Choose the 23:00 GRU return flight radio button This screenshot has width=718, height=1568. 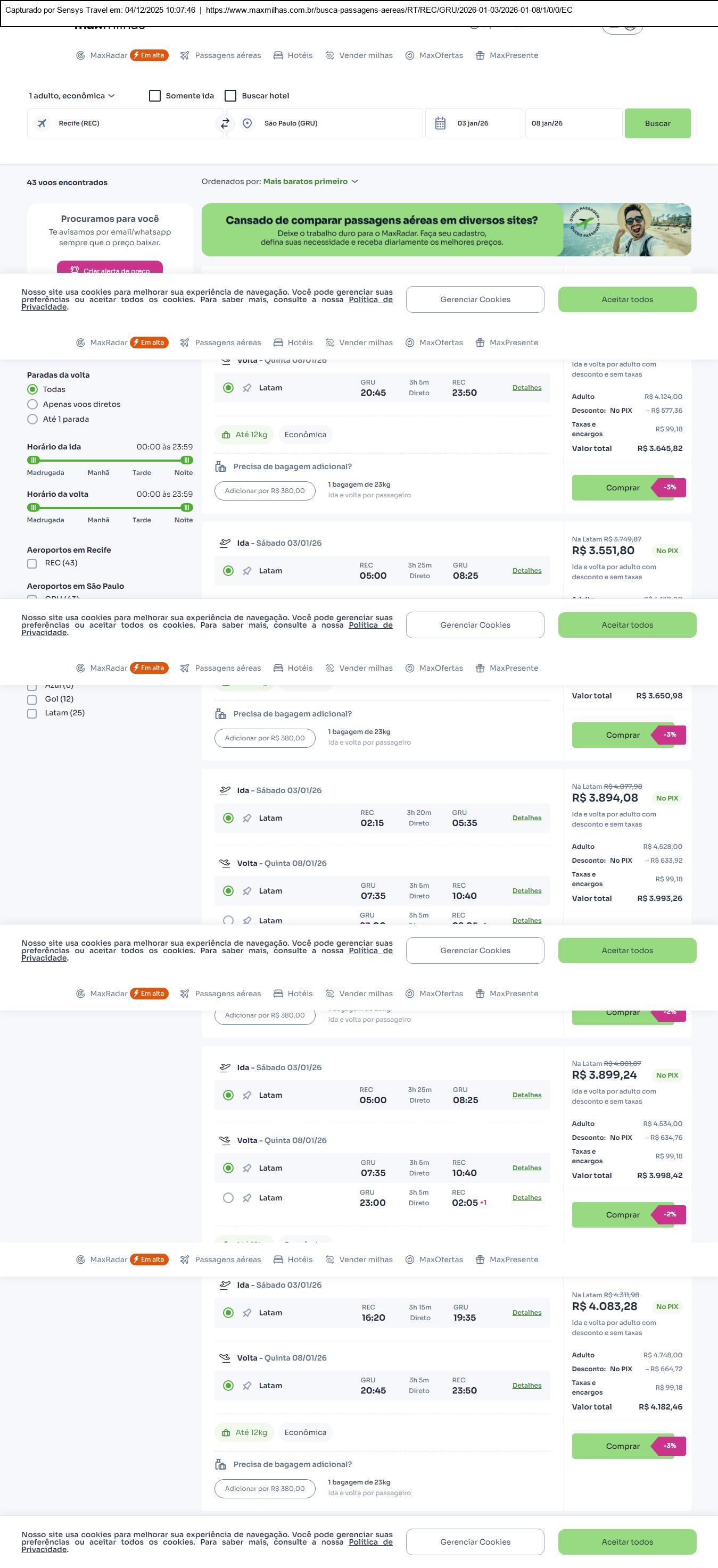(228, 1198)
